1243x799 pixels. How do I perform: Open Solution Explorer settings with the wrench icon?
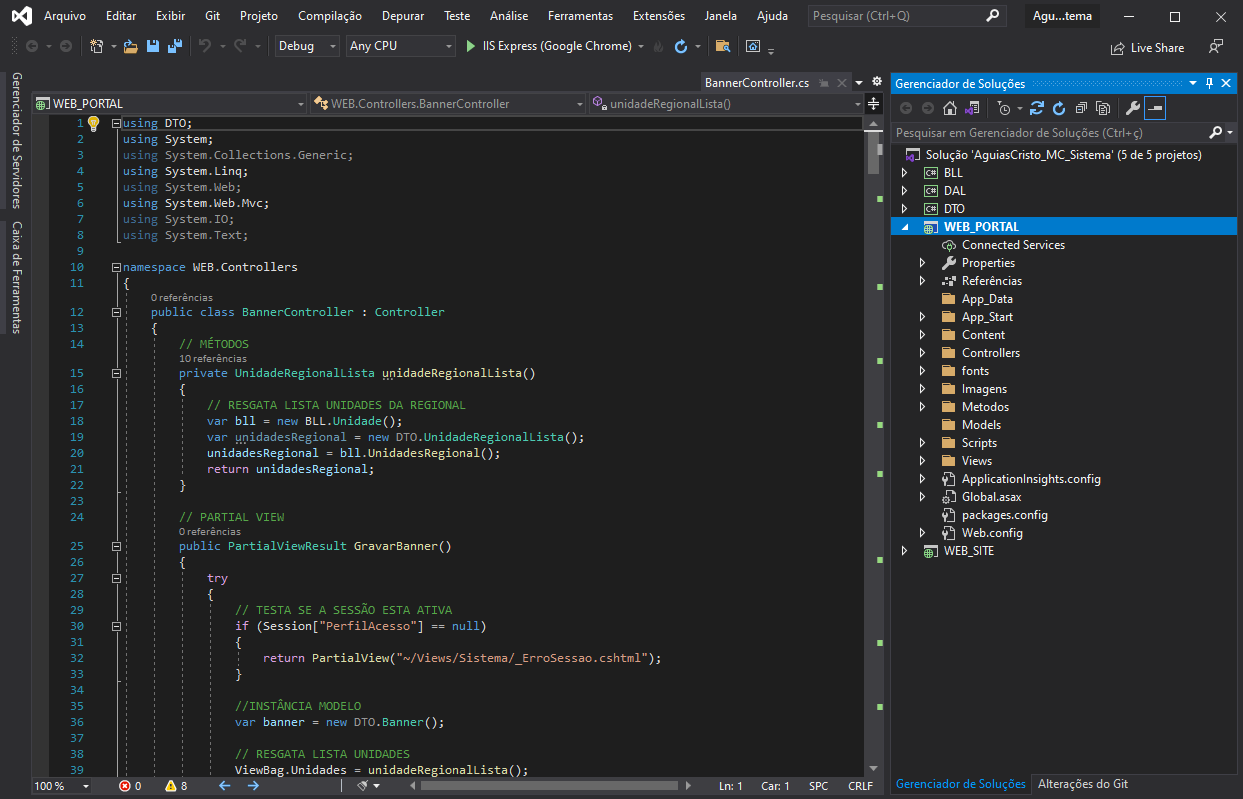(x=1133, y=107)
